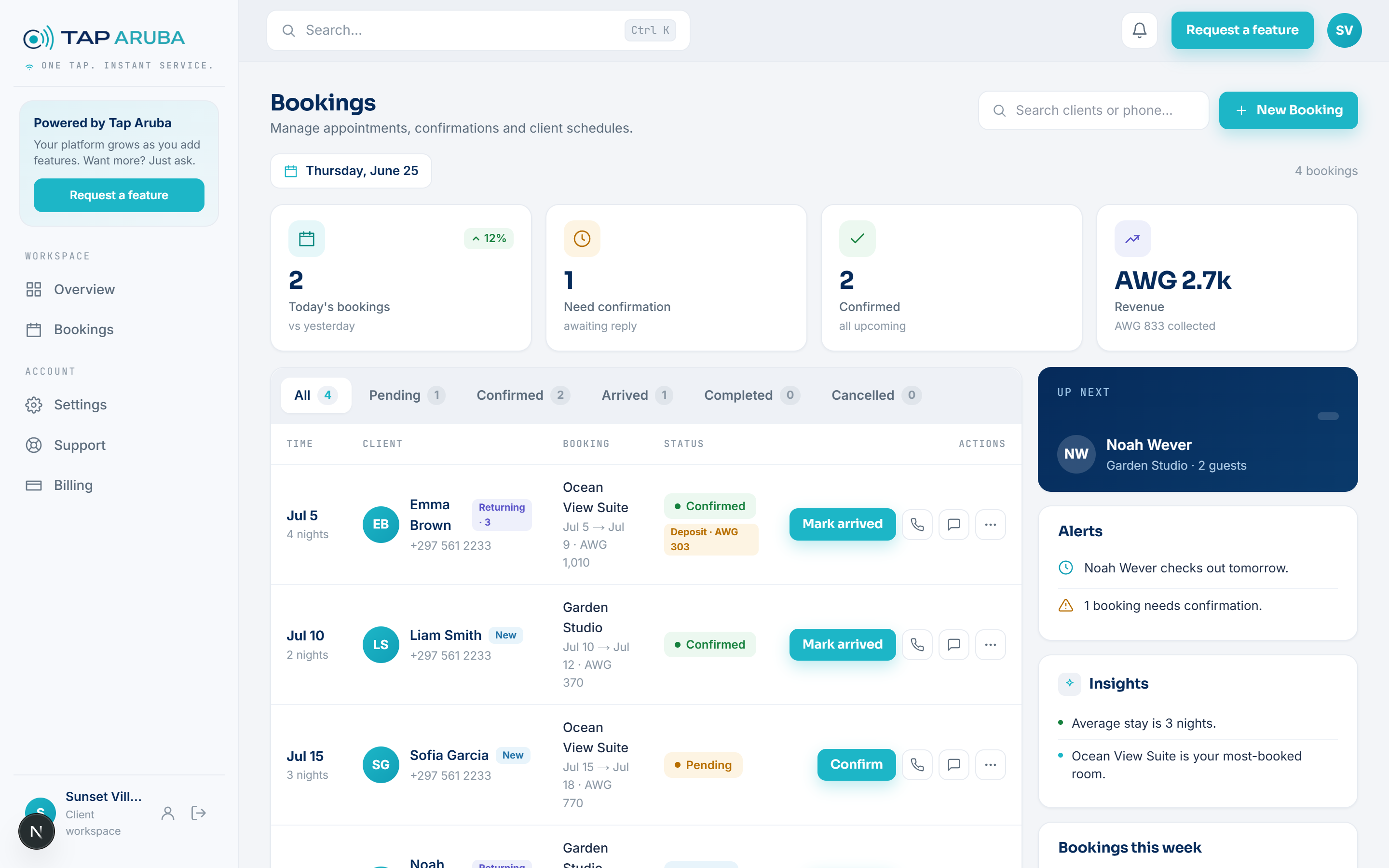This screenshot has width=1389, height=868.
Task: Switch to the Completed tab
Action: (751, 395)
